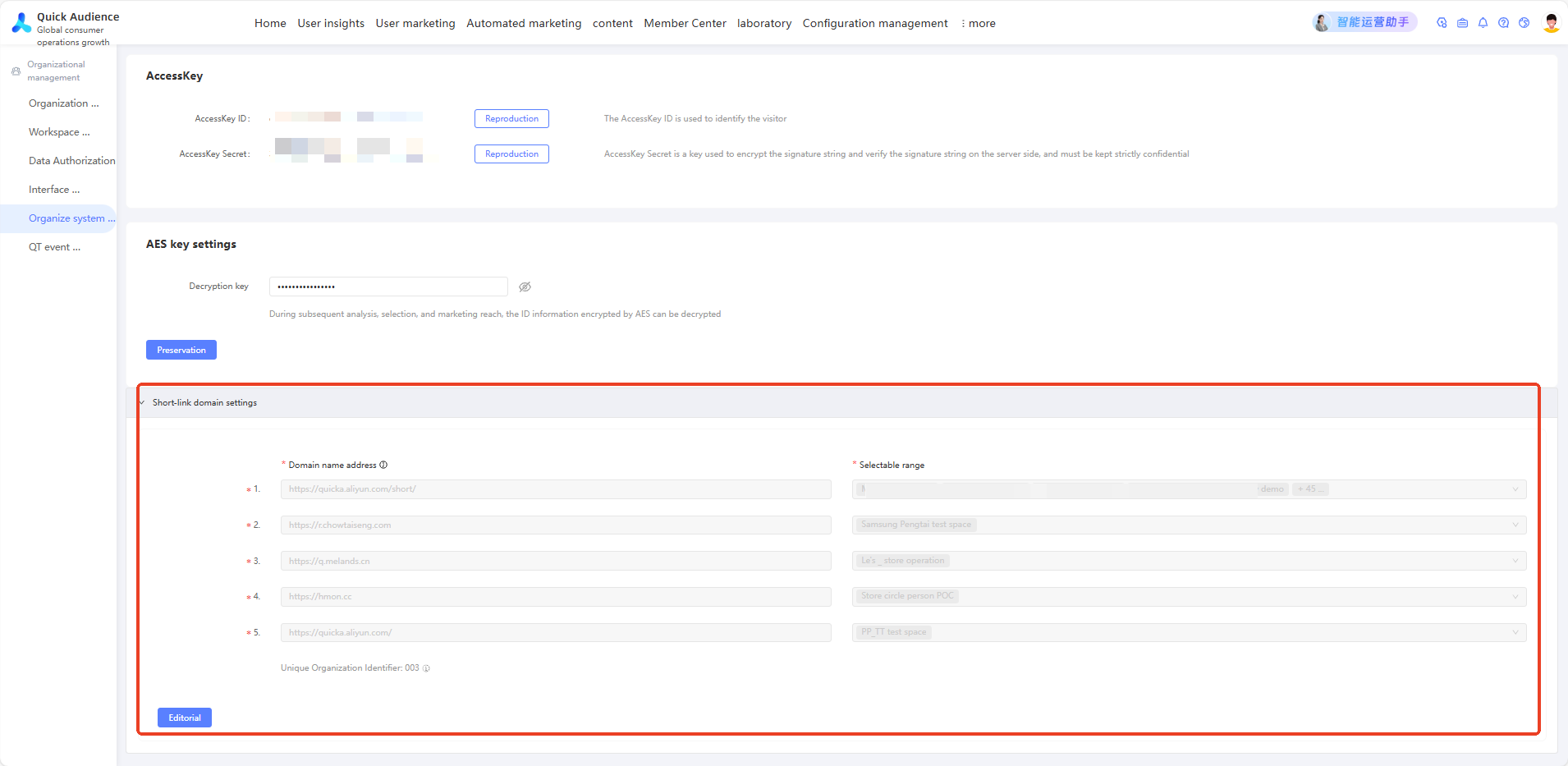Click info icon beside Domain name address
Viewport: 1568px width, 766px height.
click(x=383, y=465)
